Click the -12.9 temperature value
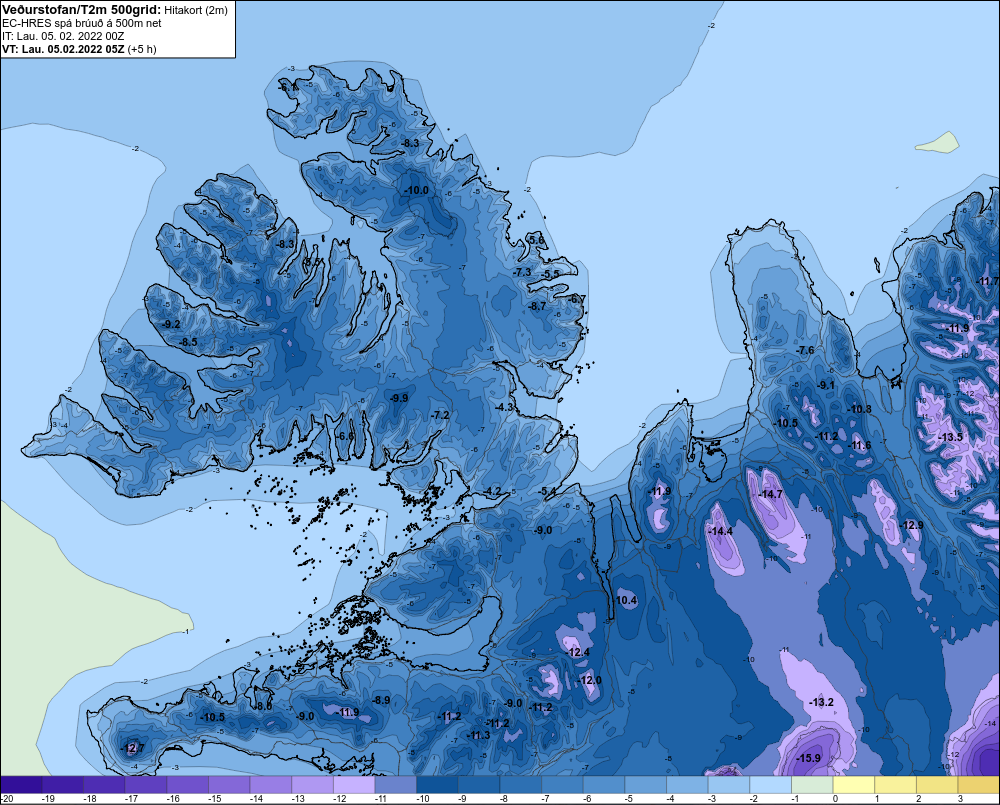Viewport: 1000px width, 805px height. coord(911,524)
